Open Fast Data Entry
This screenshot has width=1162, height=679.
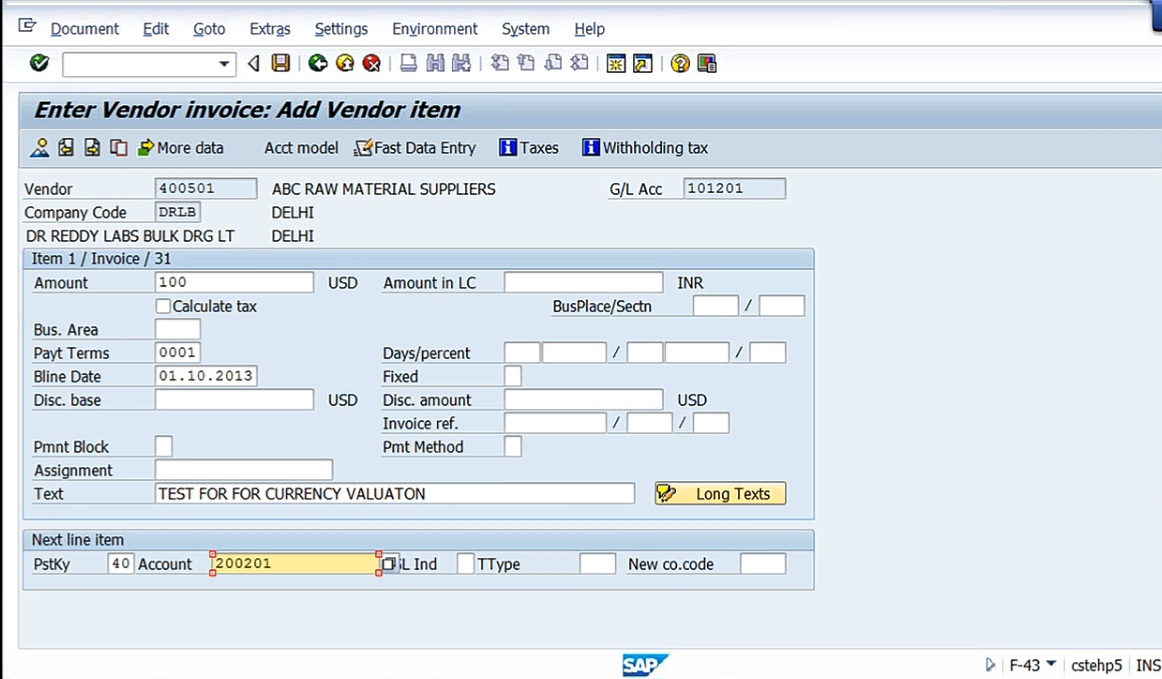click(x=415, y=148)
